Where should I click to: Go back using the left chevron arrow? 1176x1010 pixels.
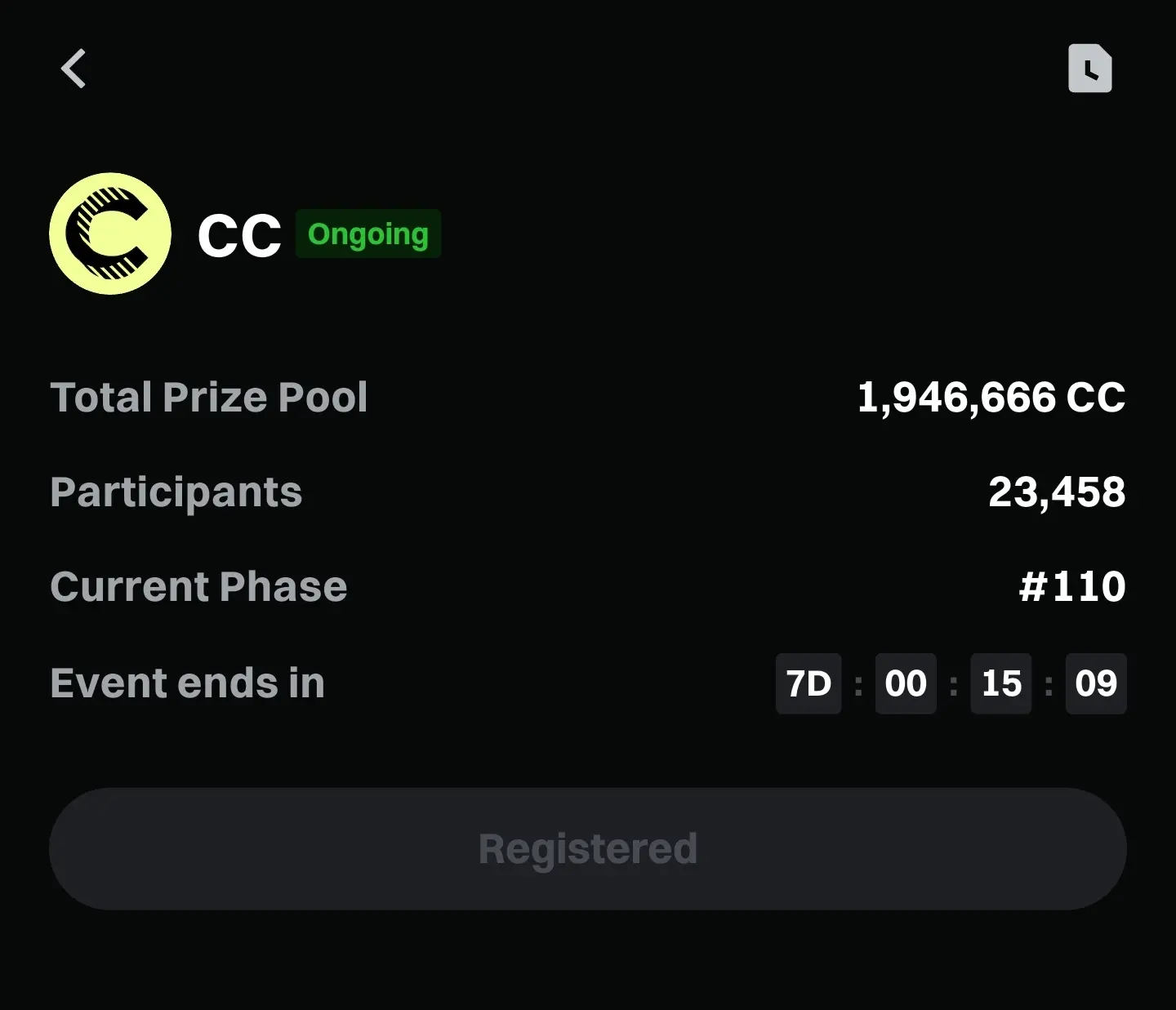[x=73, y=69]
